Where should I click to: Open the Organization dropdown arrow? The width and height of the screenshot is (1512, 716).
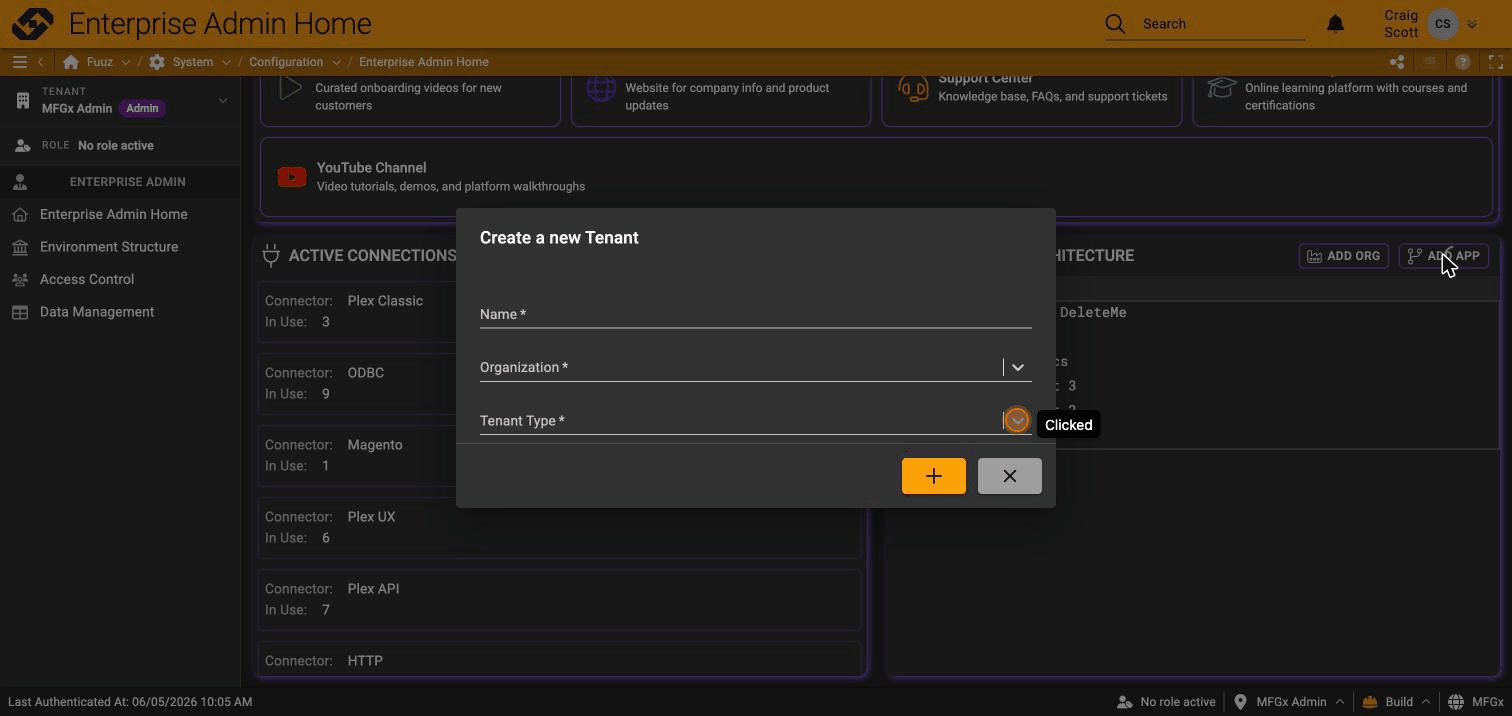pyautogui.click(x=1017, y=367)
